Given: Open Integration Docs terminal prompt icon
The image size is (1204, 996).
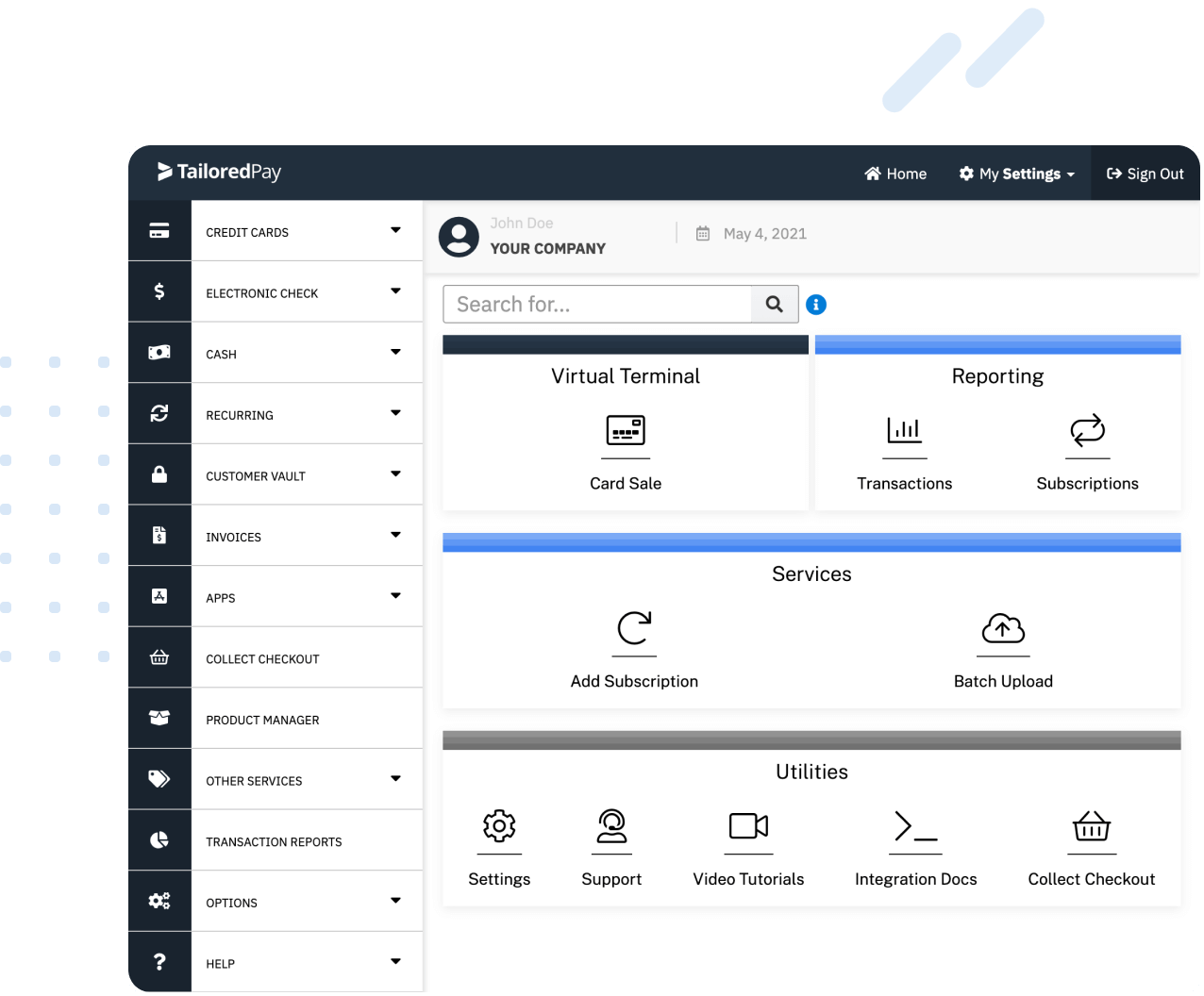Looking at the screenshot, I should (x=915, y=826).
